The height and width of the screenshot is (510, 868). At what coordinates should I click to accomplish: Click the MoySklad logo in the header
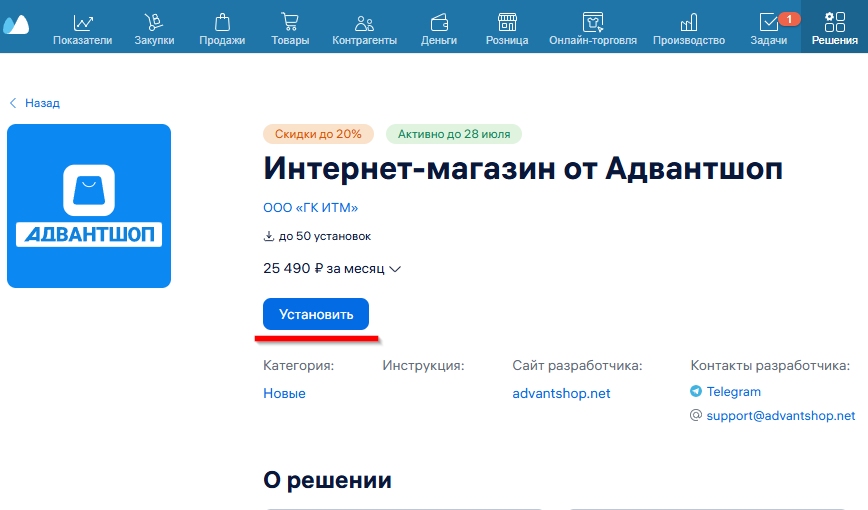[16, 25]
